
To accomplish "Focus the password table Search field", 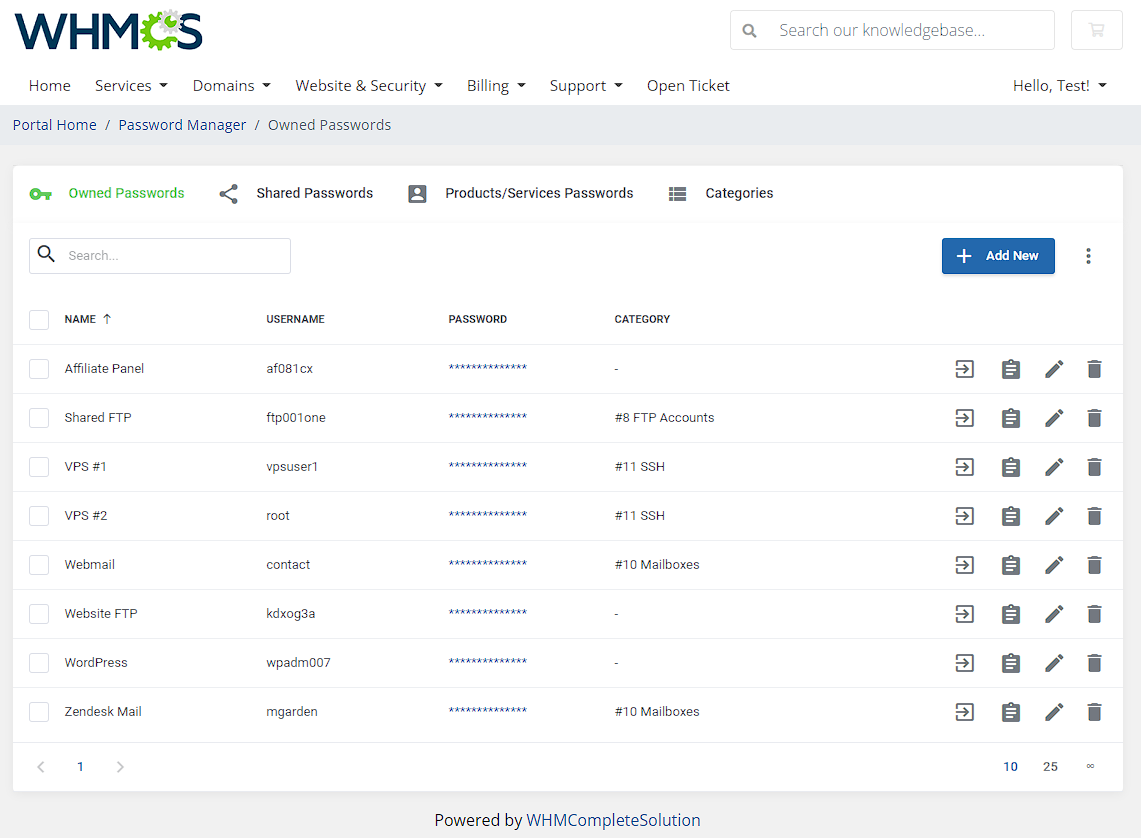I will (x=160, y=256).
